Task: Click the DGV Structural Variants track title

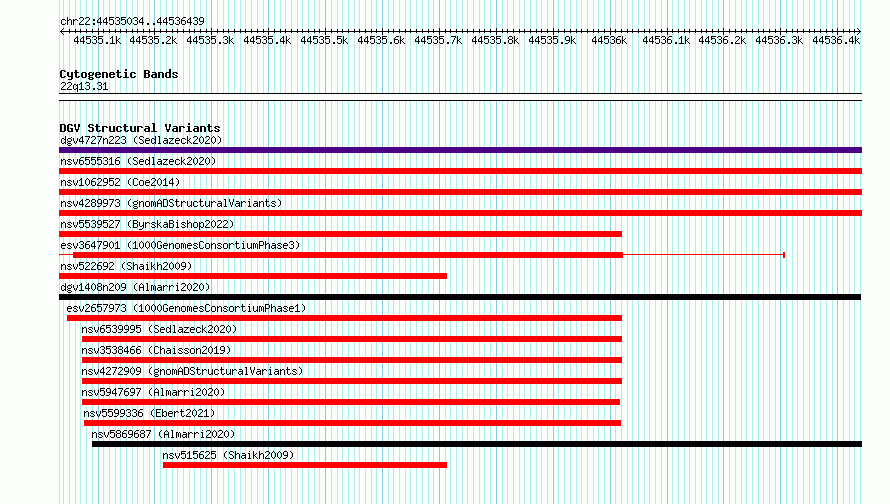Action: coord(140,128)
